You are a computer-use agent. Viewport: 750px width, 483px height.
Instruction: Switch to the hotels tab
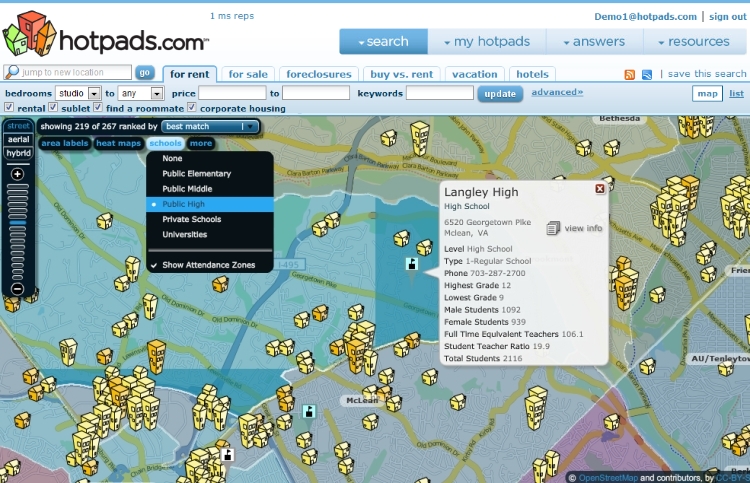pos(532,74)
